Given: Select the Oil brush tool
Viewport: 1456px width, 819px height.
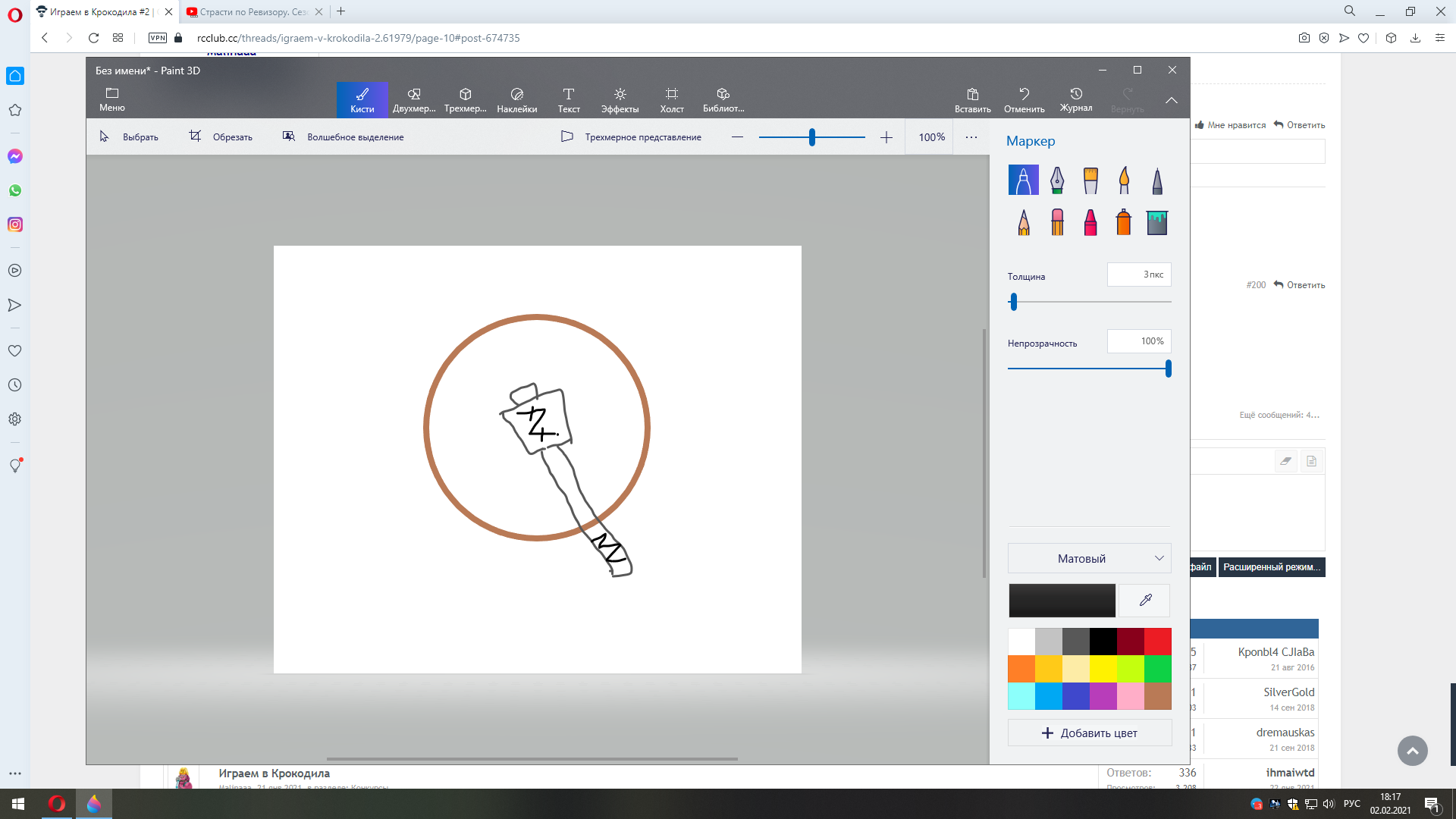Looking at the screenshot, I should [1090, 180].
